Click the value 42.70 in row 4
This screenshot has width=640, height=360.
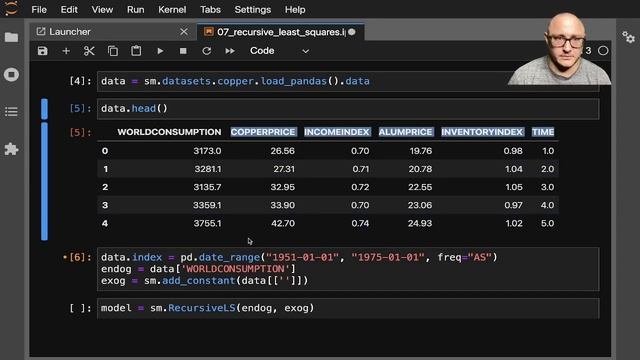(283, 224)
